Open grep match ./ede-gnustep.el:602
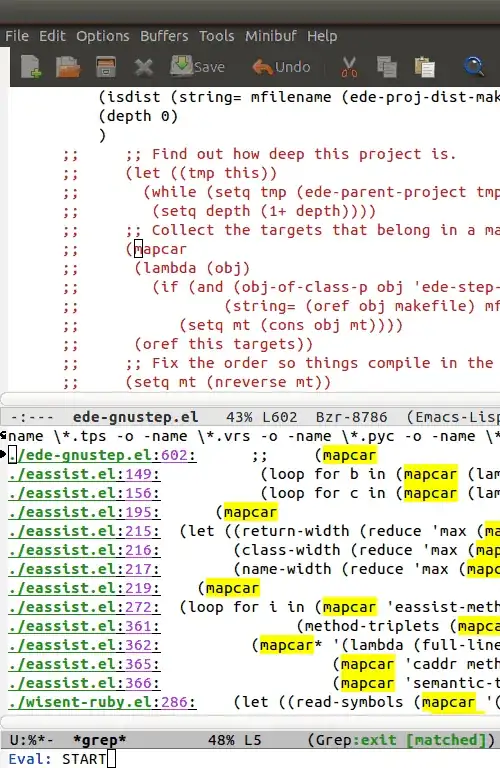This screenshot has height=768, width=500. click(102, 456)
